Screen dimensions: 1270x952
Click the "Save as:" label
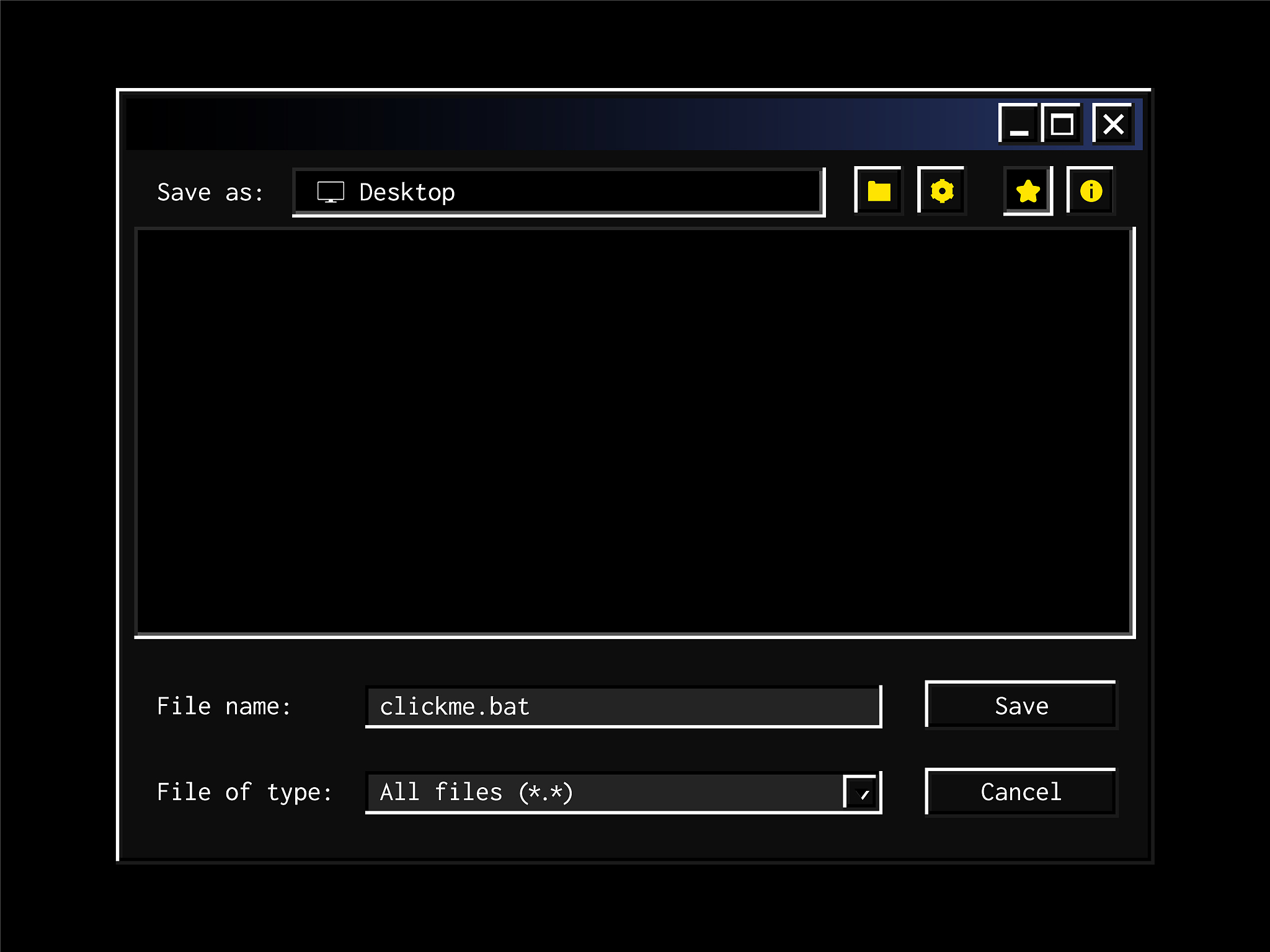tap(210, 192)
